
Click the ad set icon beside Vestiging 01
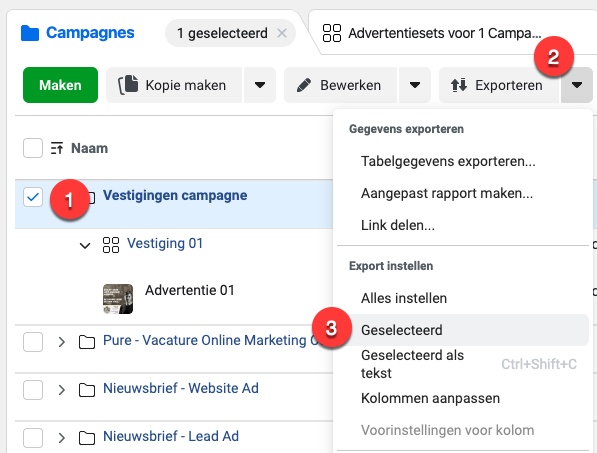point(111,245)
